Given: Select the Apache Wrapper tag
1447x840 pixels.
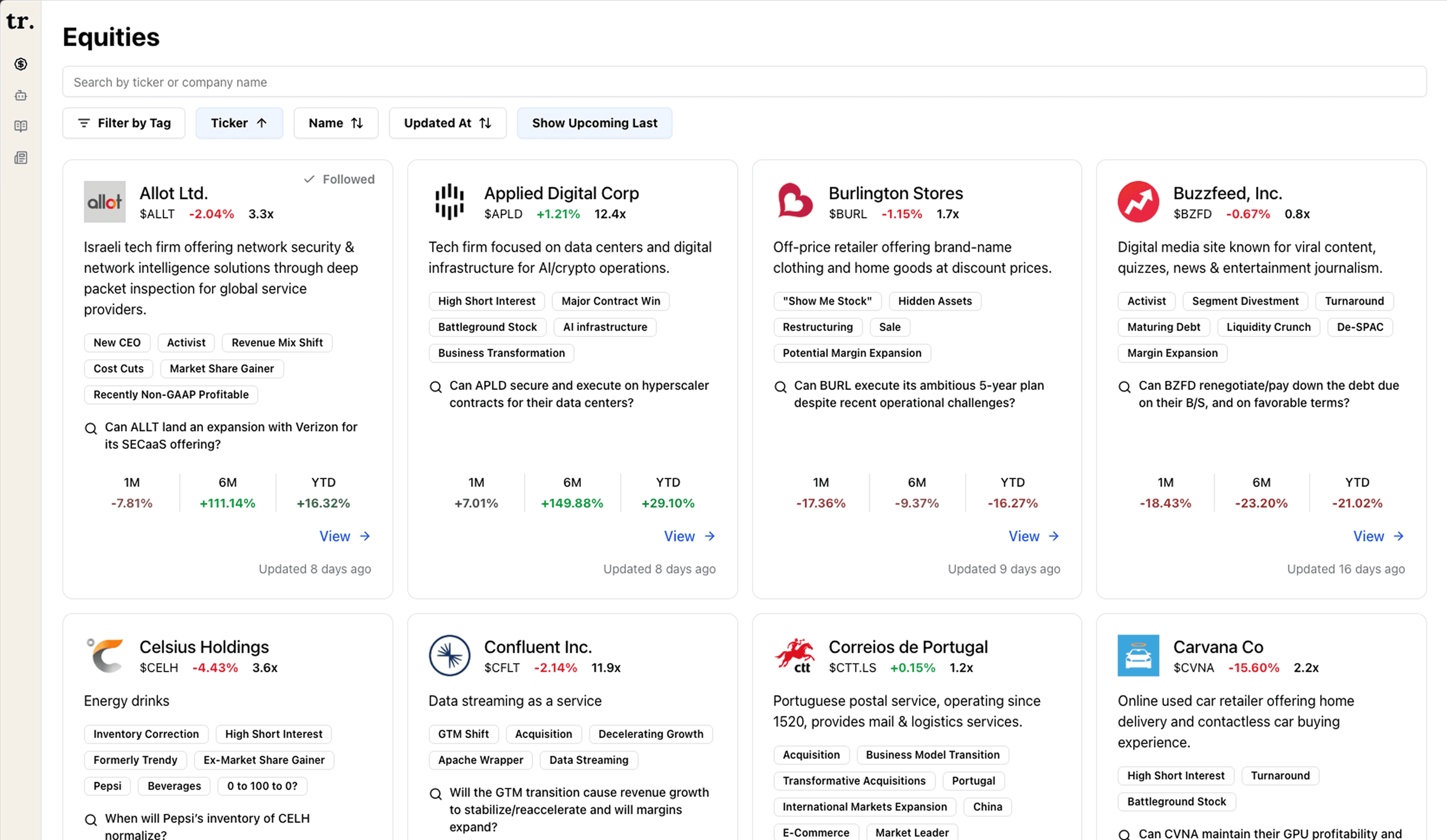Looking at the screenshot, I should [x=480, y=760].
